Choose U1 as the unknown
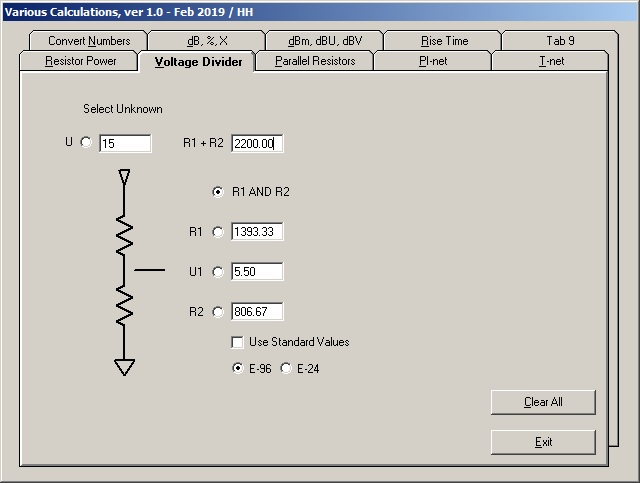This screenshot has width=640, height=483. 218,272
